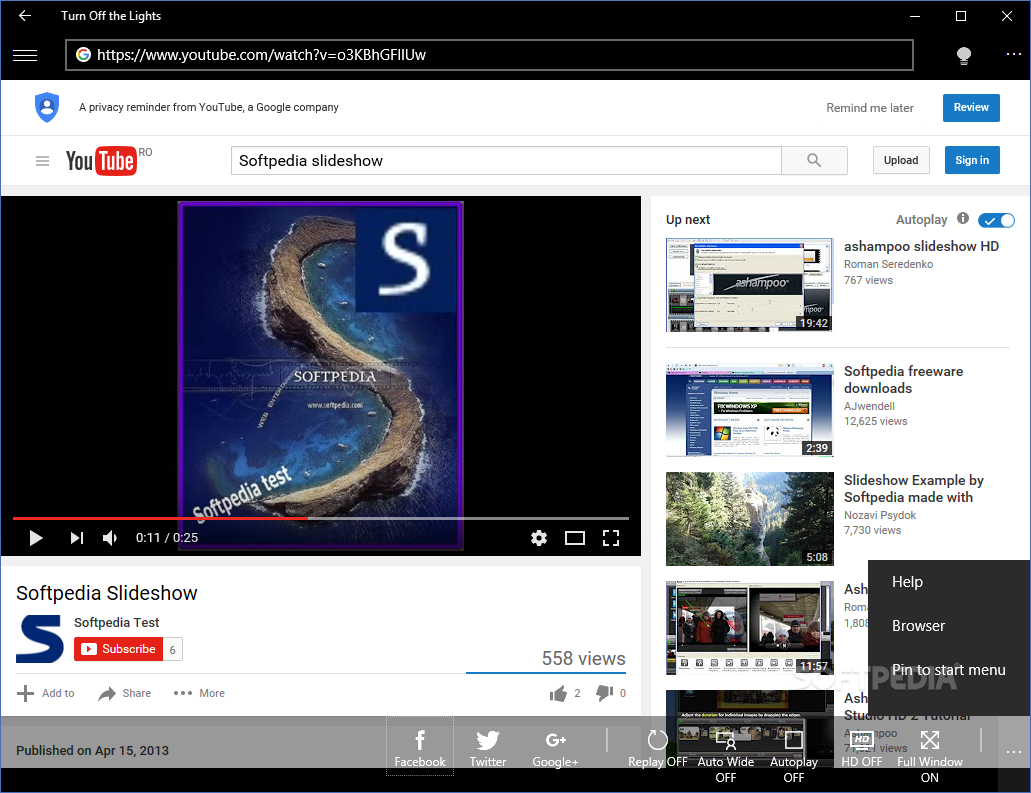
Task: Switch to theater mode
Action: pos(575,539)
